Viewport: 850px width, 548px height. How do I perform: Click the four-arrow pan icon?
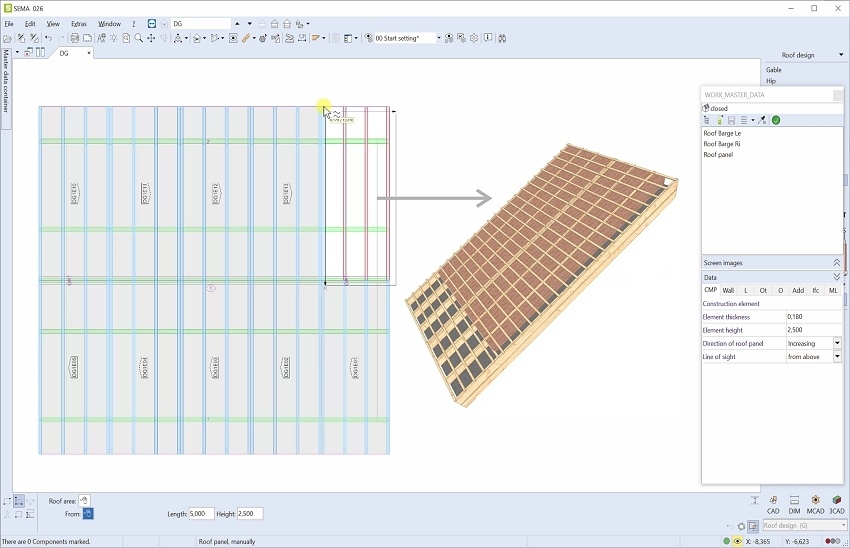pos(151,38)
